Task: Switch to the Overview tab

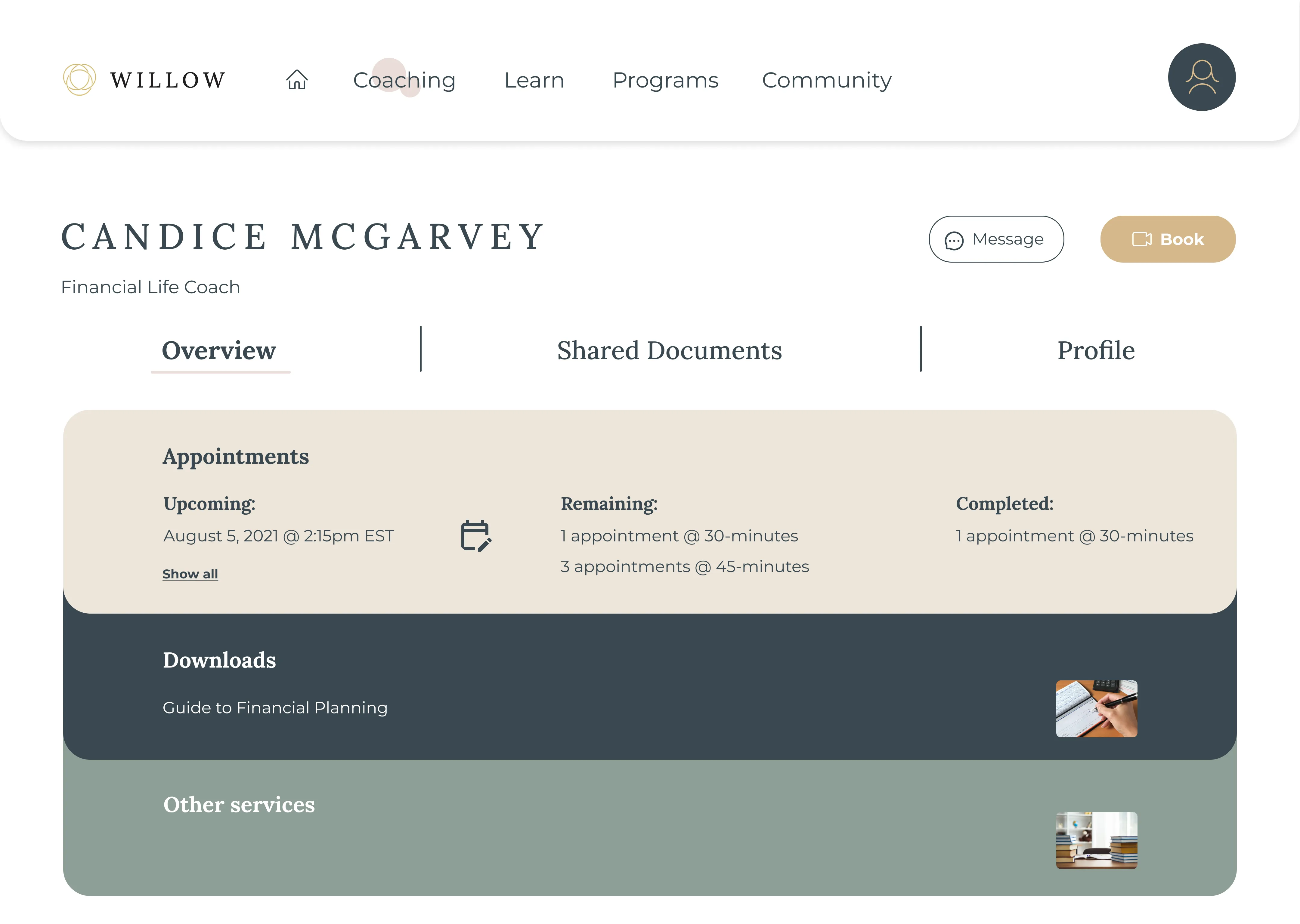Action: (x=219, y=350)
